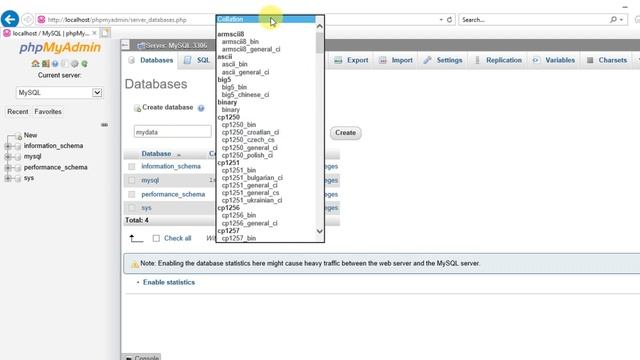
Task: Click the mysql database link in table
Action: (150, 180)
